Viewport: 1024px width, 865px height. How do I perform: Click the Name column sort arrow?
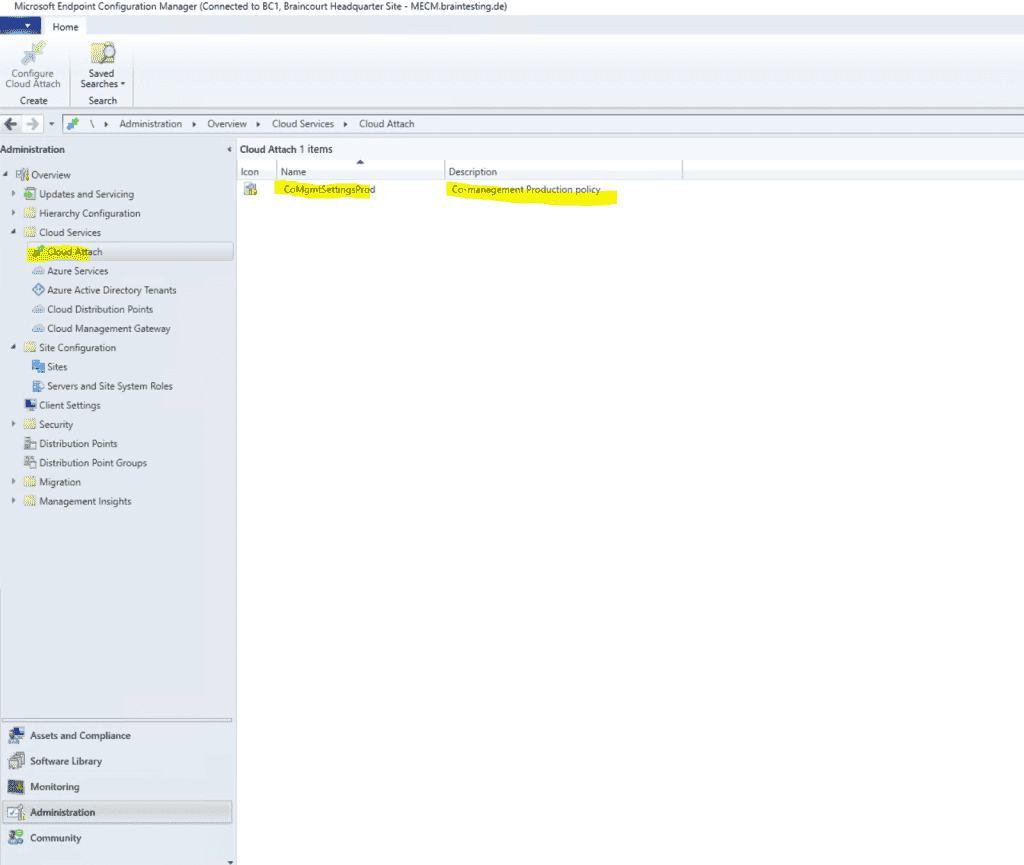(360, 163)
